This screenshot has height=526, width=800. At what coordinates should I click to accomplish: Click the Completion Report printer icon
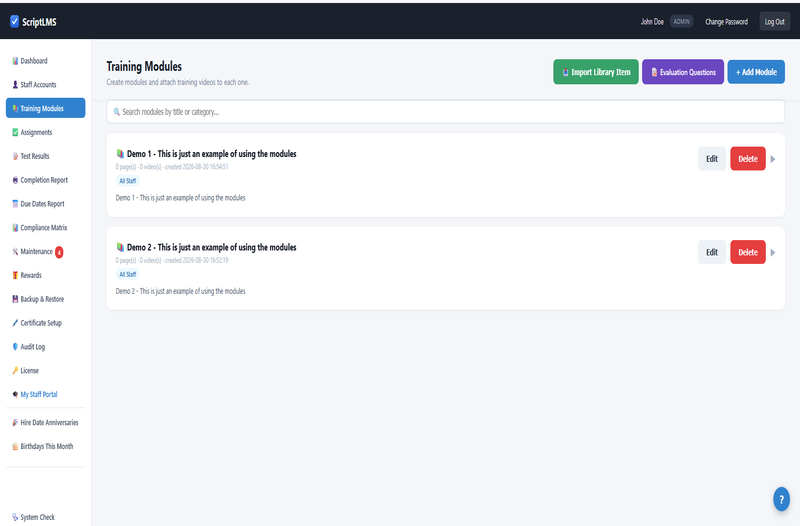15,180
